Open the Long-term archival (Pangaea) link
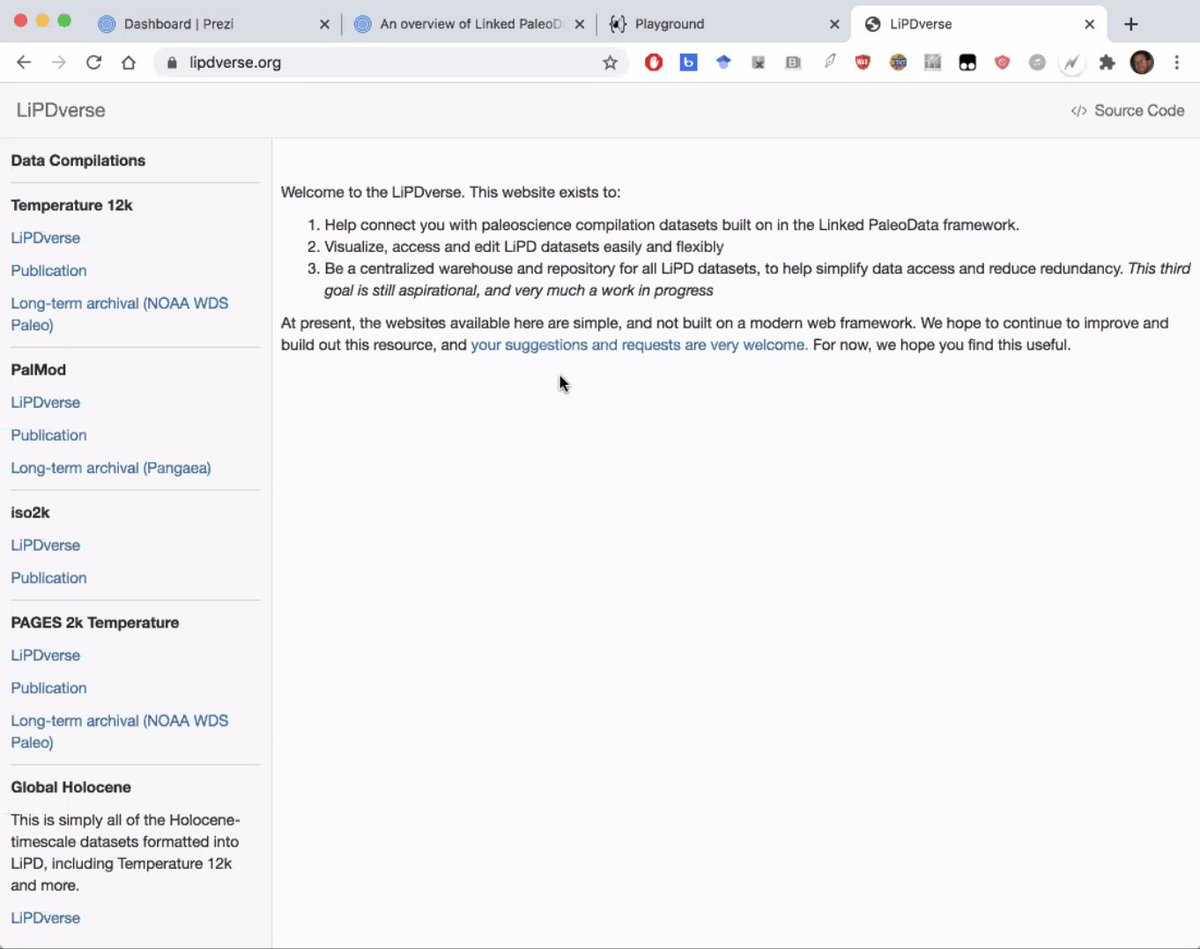The image size is (1200, 949). pos(111,467)
